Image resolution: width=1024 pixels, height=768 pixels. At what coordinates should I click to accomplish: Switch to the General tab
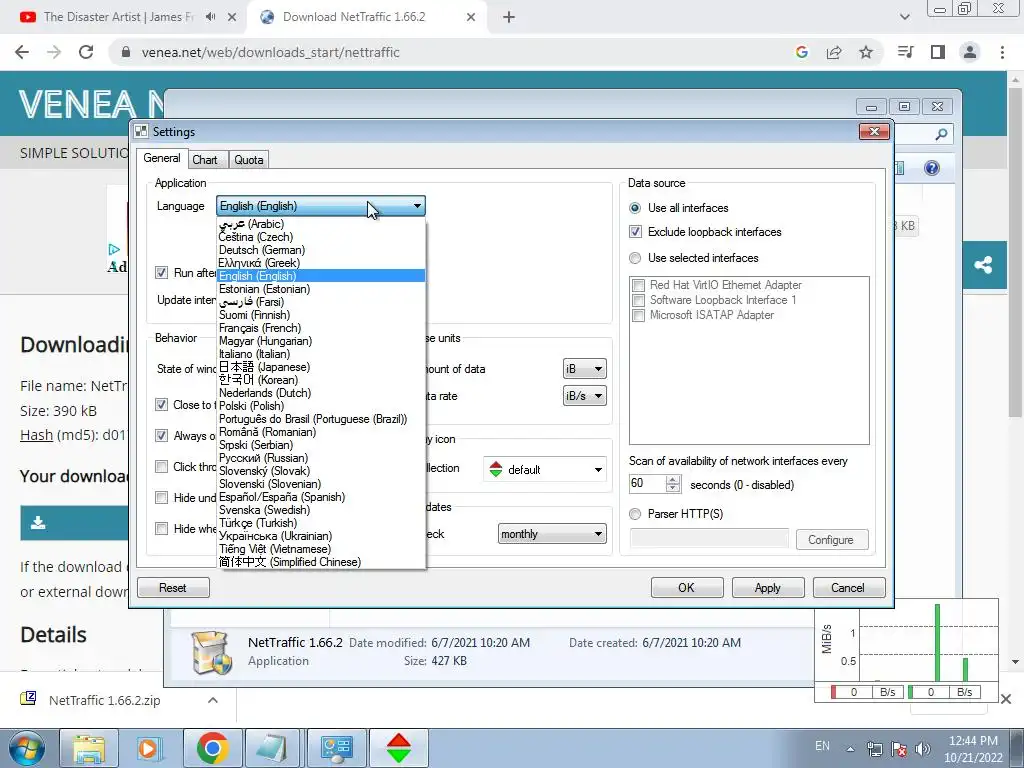click(161, 157)
